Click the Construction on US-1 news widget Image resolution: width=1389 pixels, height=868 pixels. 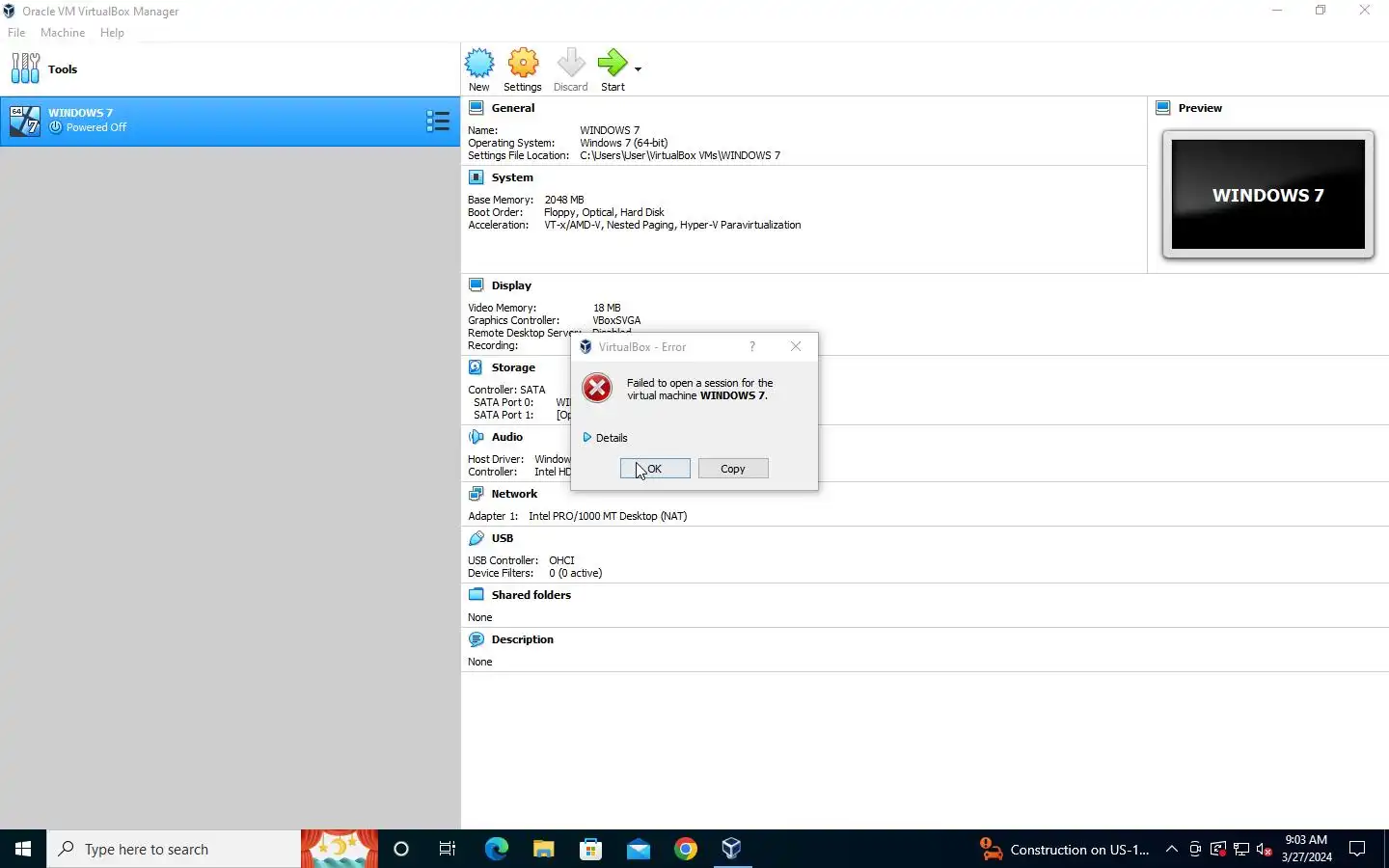tap(1065, 849)
